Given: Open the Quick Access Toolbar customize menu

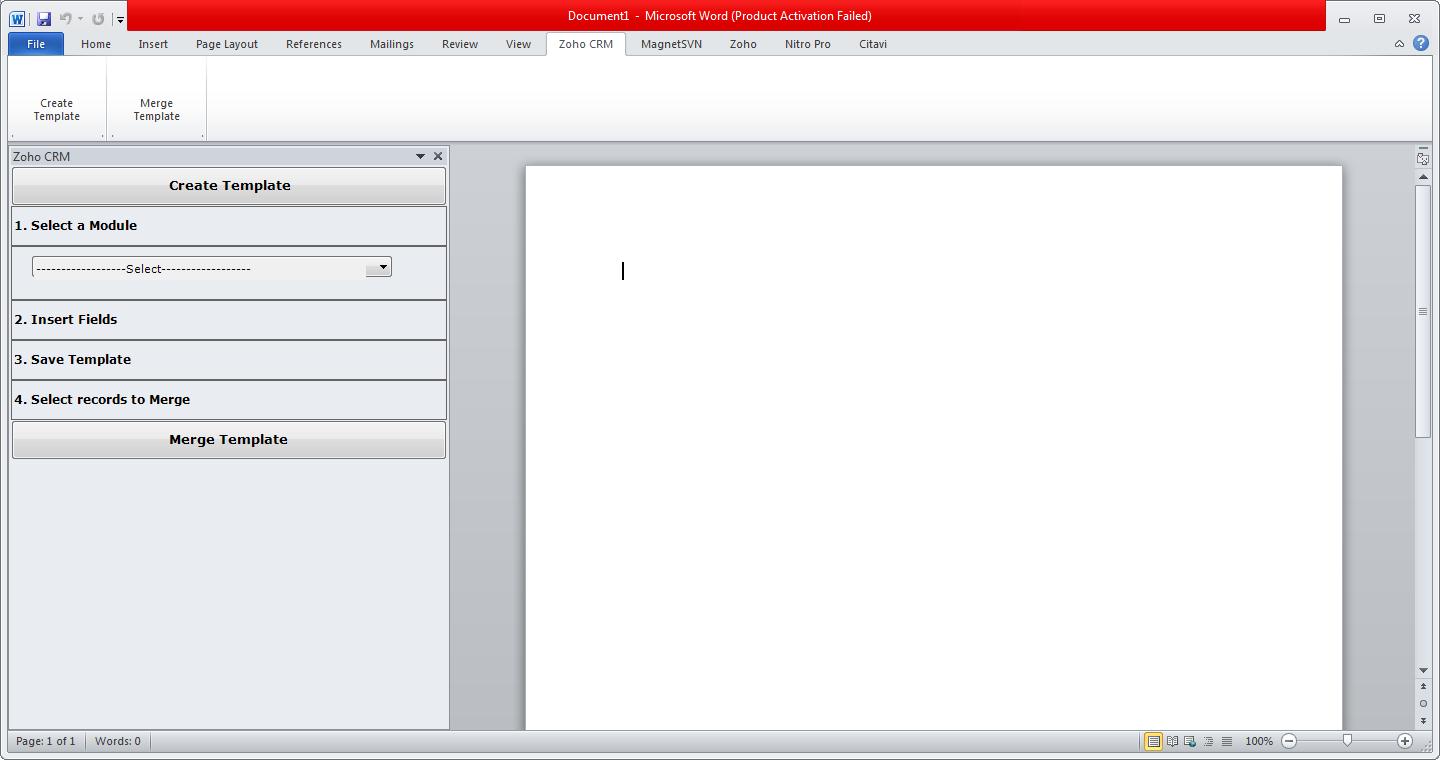Looking at the screenshot, I should coord(119,17).
